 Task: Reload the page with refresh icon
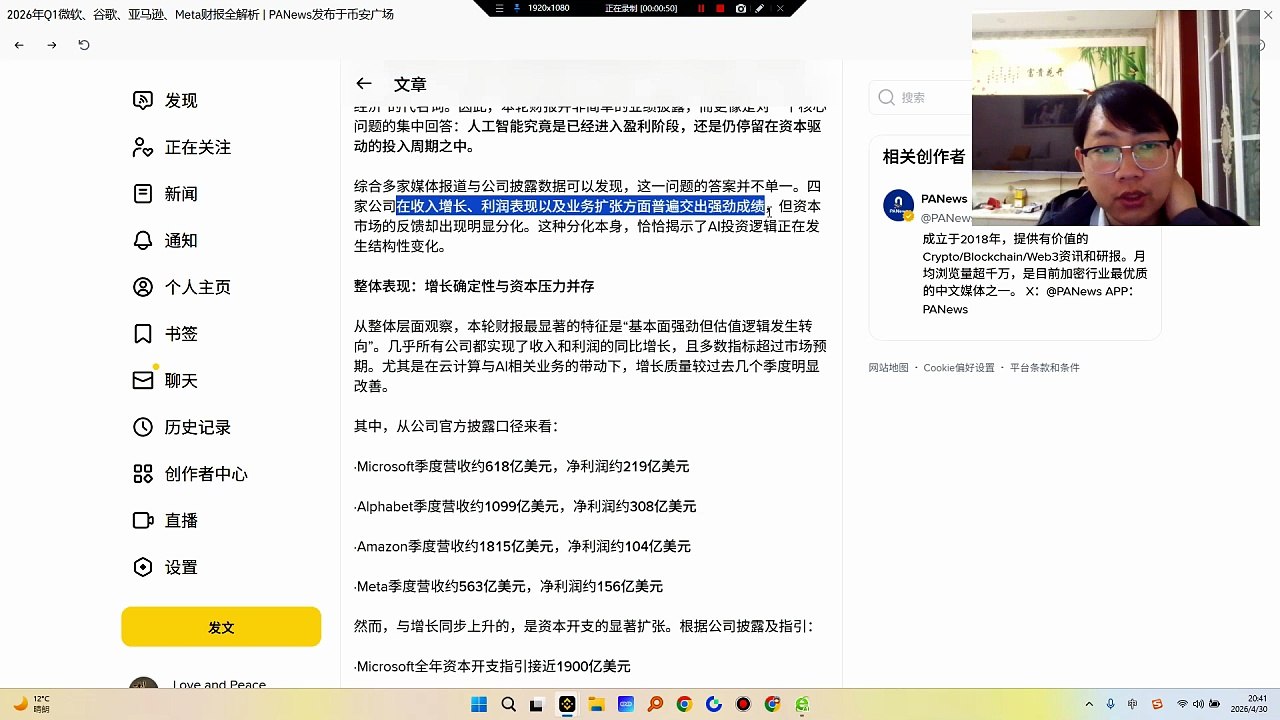(84, 45)
